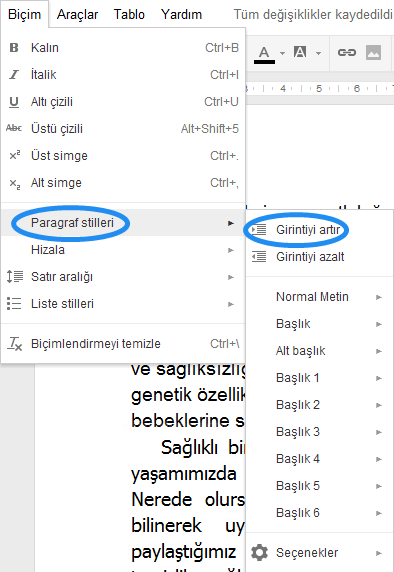Click the text highlight color button
The width and height of the screenshot is (394, 572).
tap(300, 53)
